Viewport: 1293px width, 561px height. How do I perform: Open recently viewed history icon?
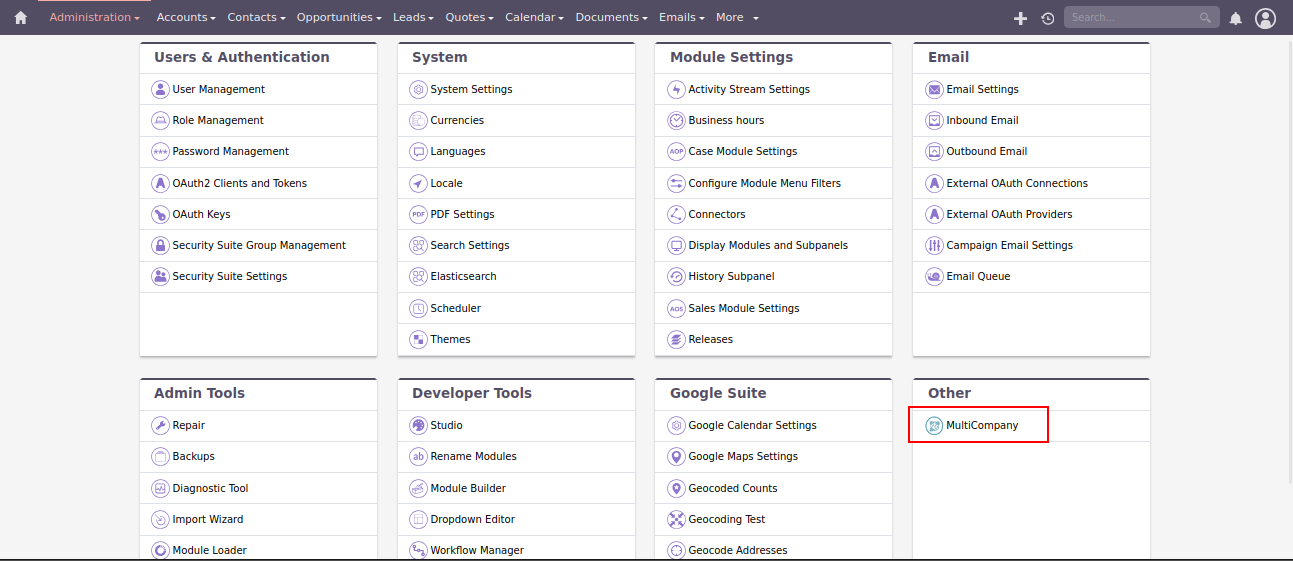pos(1047,18)
